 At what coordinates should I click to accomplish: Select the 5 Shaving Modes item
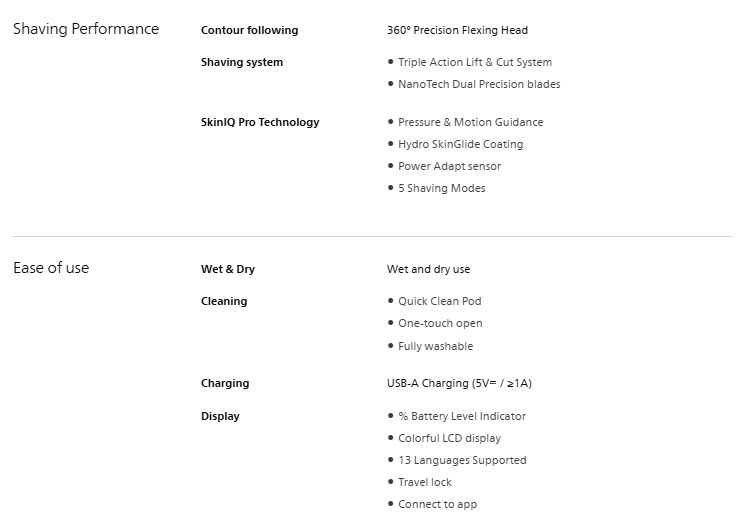click(441, 188)
